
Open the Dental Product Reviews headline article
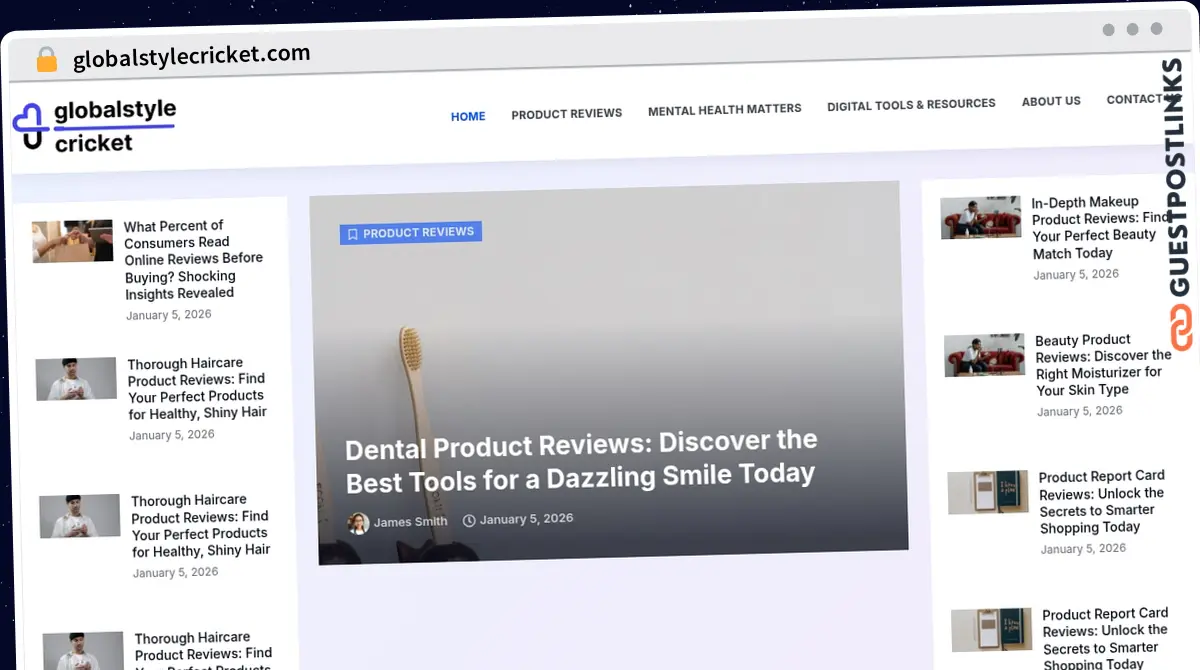pyautogui.click(x=581, y=460)
